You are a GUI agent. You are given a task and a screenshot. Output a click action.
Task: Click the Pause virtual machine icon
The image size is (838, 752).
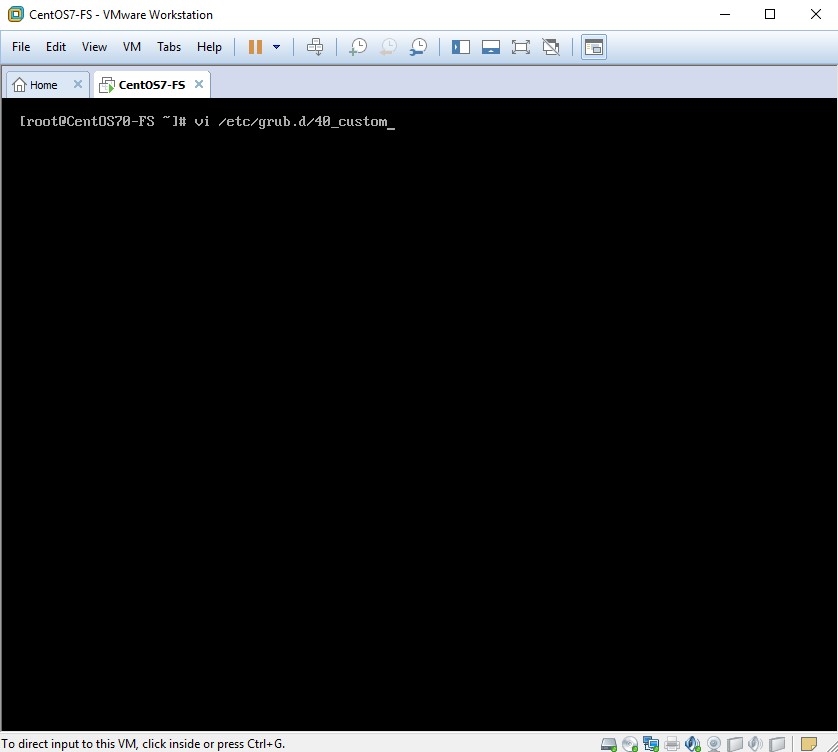[255, 47]
